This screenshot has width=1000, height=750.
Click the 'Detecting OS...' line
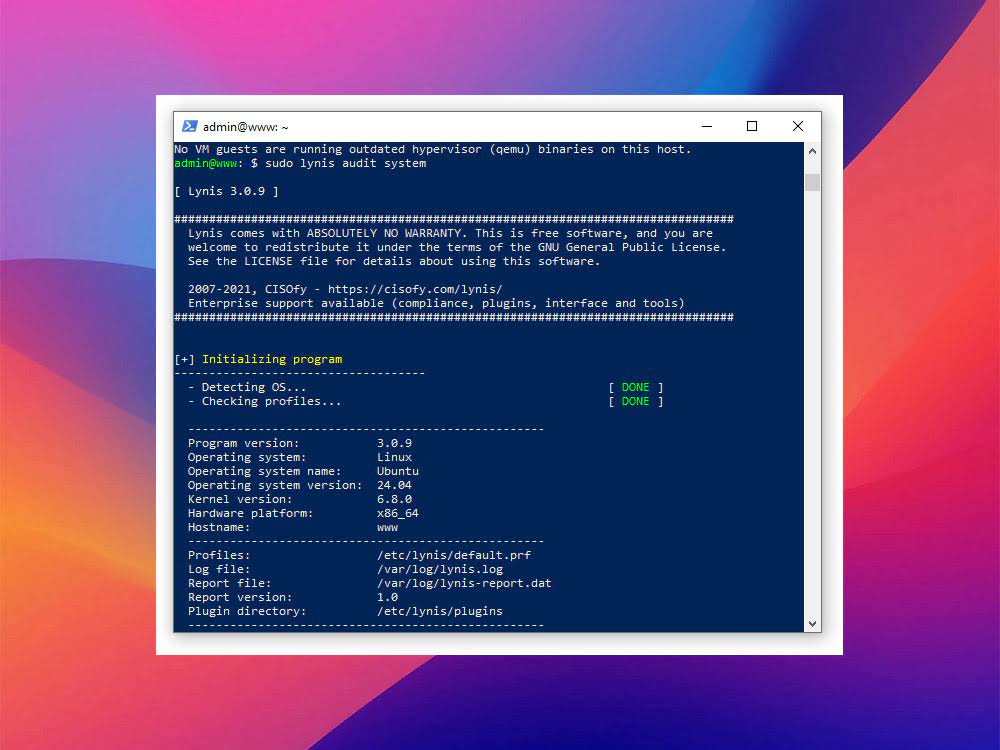pyautogui.click(x=247, y=387)
